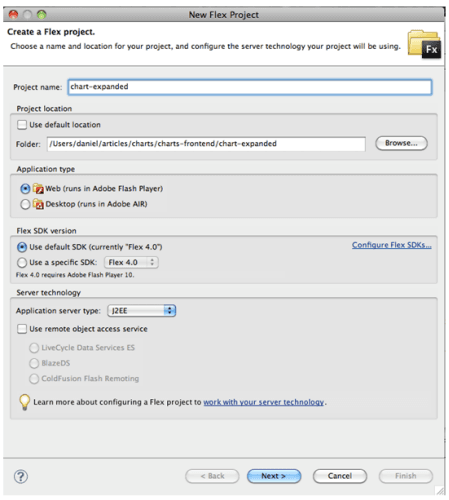Viewport: 449px width, 500px height.
Task: Open Application server type J2EE dropdown
Action: tap(141, 311)
